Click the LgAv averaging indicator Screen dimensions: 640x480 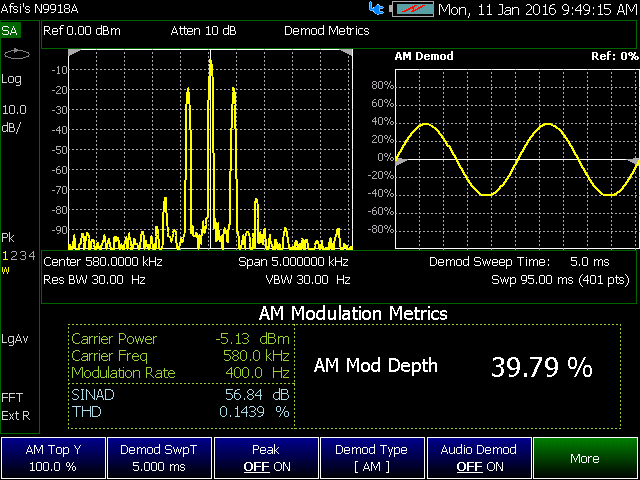click(x=15, y=339)
